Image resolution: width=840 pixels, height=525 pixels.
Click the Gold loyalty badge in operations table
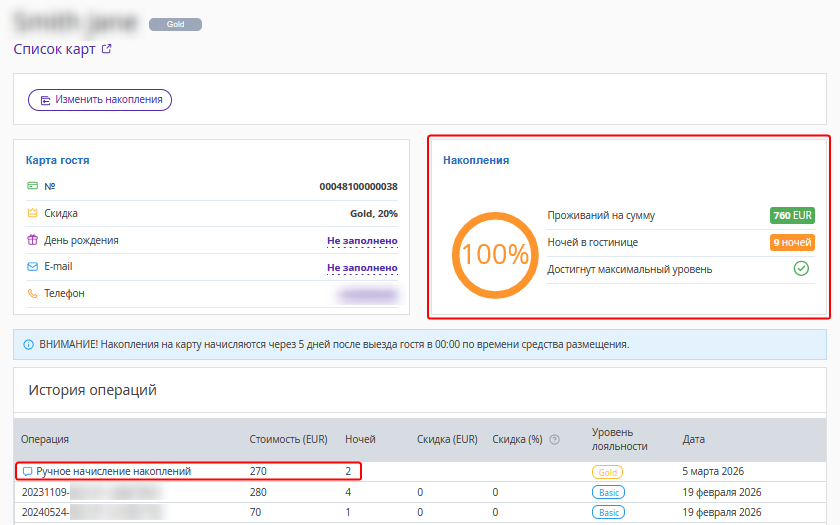pyautogui.click(x=607, y=471)
